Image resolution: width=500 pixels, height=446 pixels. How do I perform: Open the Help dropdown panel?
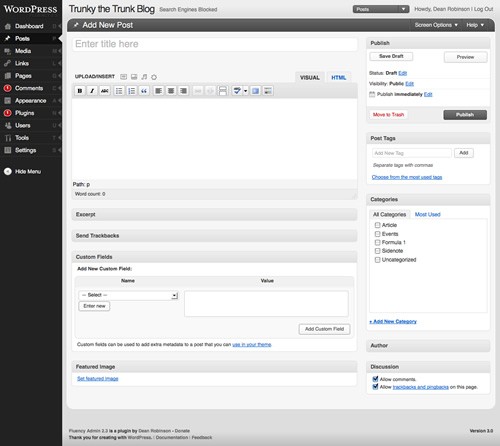point(475,25)
